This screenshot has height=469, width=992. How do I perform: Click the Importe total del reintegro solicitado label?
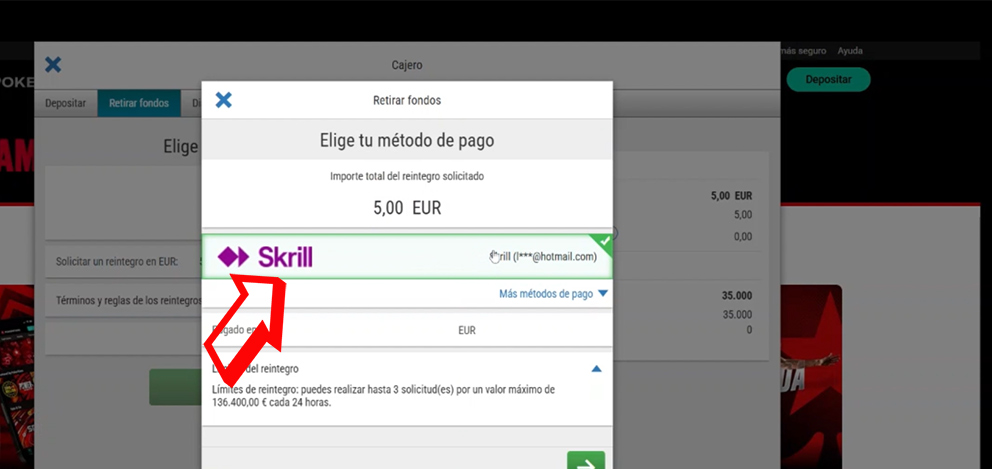[x=407, y=177]
